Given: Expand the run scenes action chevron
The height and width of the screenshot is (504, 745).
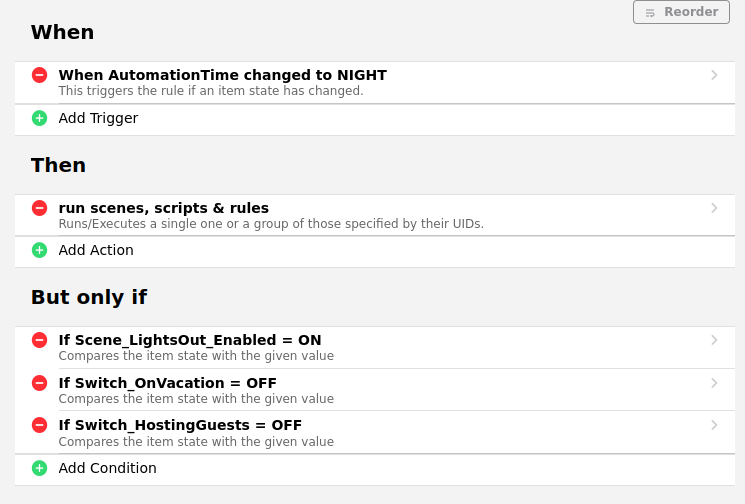Looking at the screenshot, I should (x=714, y=208).
